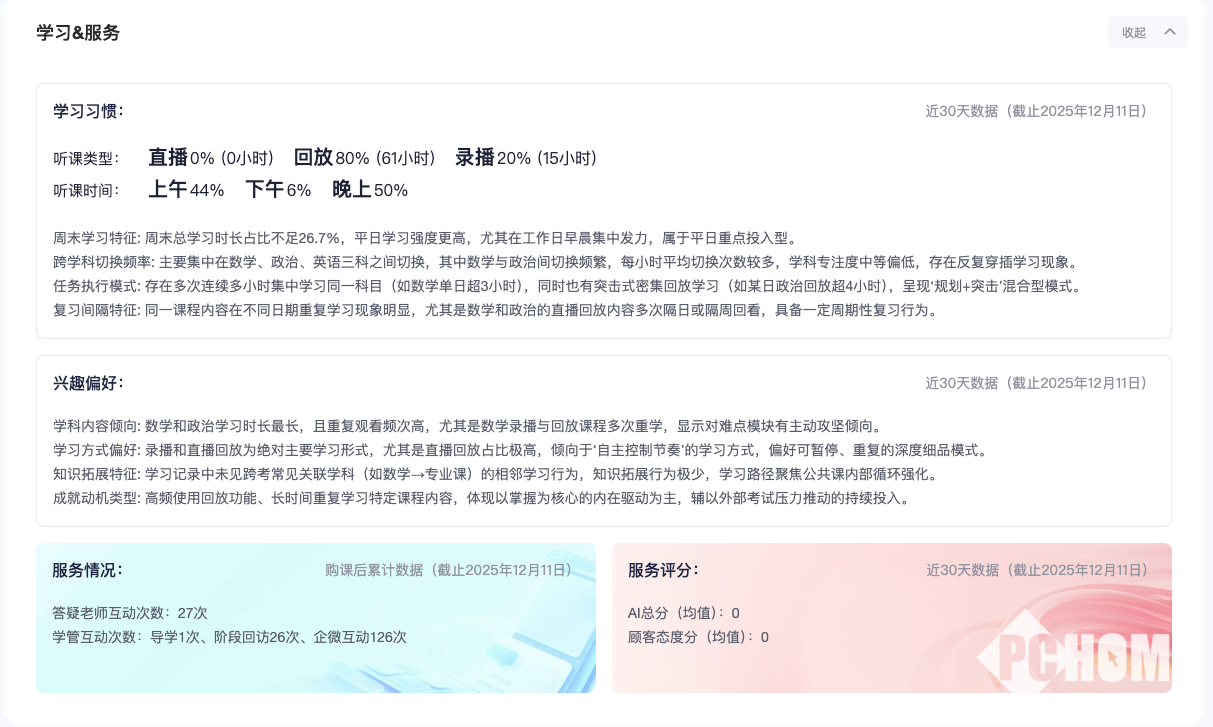Screen dimensions: 1213x727
Task: Click the 下午 6% time stat
Action: click(278, 190)
